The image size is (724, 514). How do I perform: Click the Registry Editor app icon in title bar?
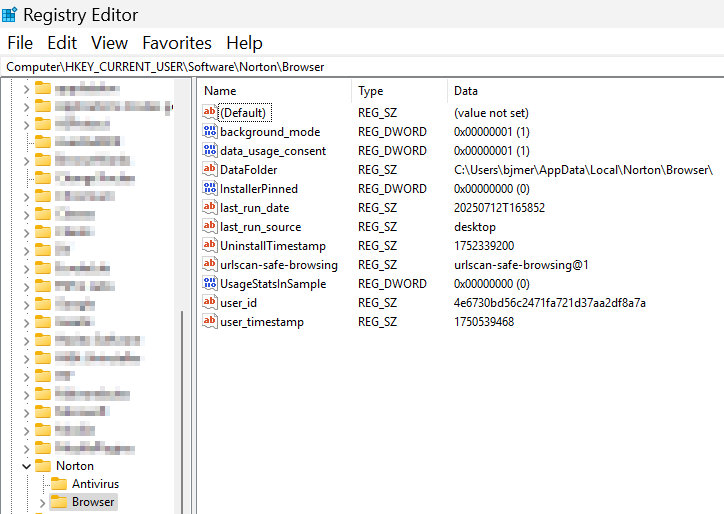(x=9, y=15)
